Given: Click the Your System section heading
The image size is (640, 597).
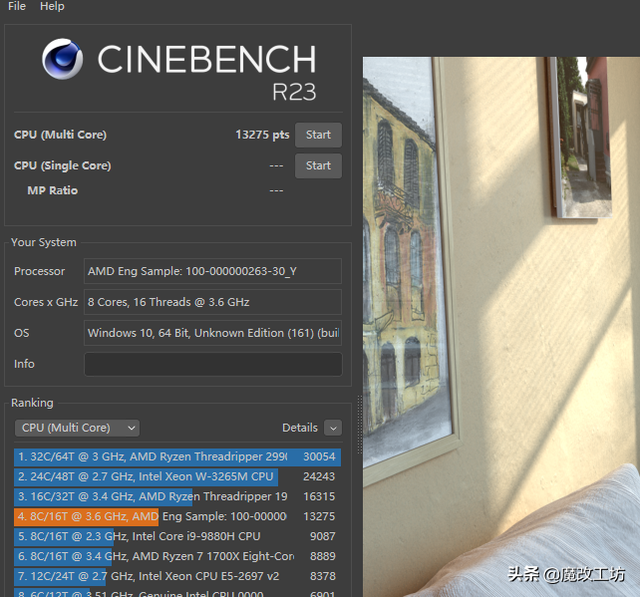Looking at the screenshot, I should click(44, 242).
